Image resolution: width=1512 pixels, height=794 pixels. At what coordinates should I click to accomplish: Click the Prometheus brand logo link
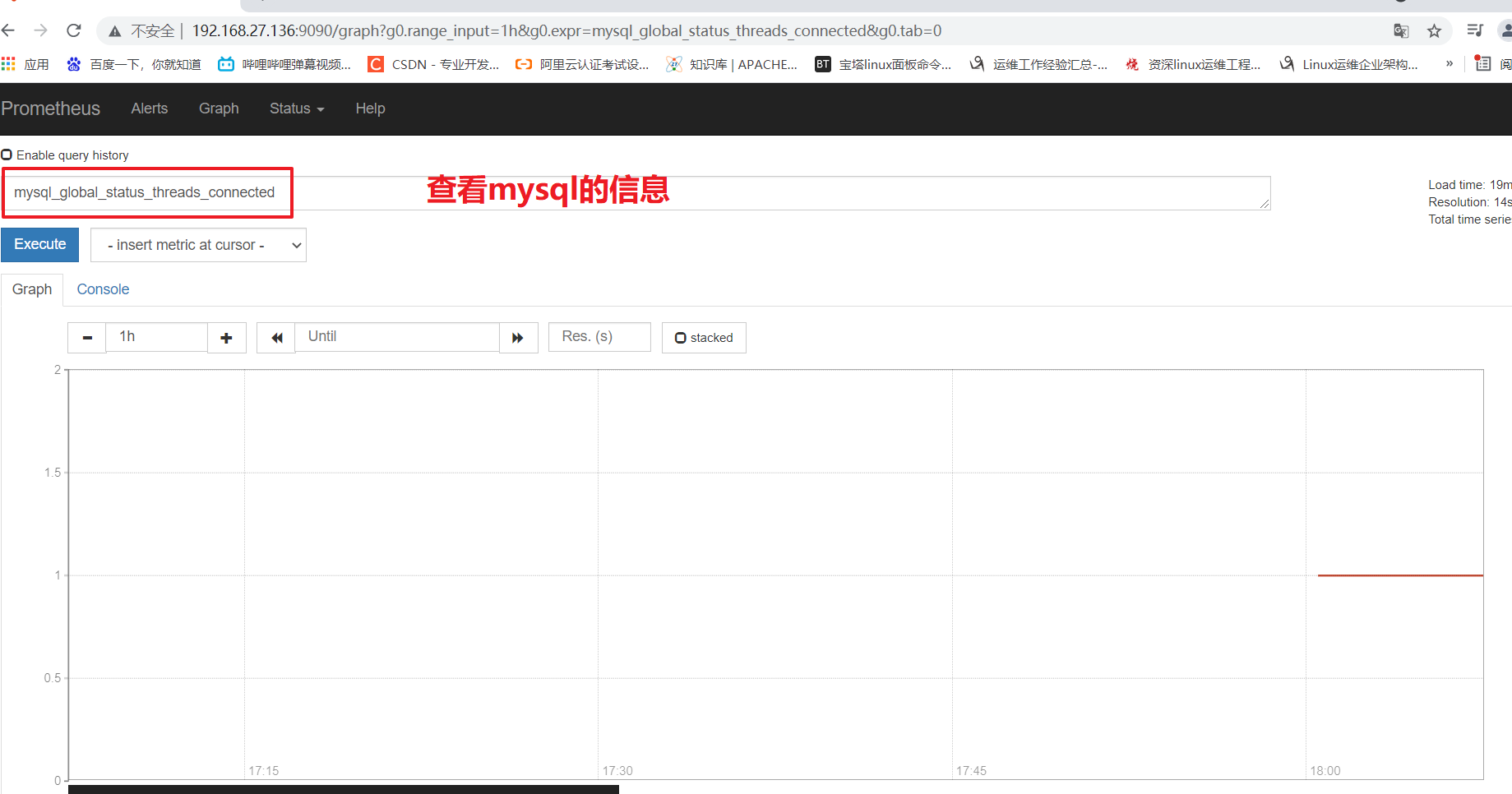(50, 108)
